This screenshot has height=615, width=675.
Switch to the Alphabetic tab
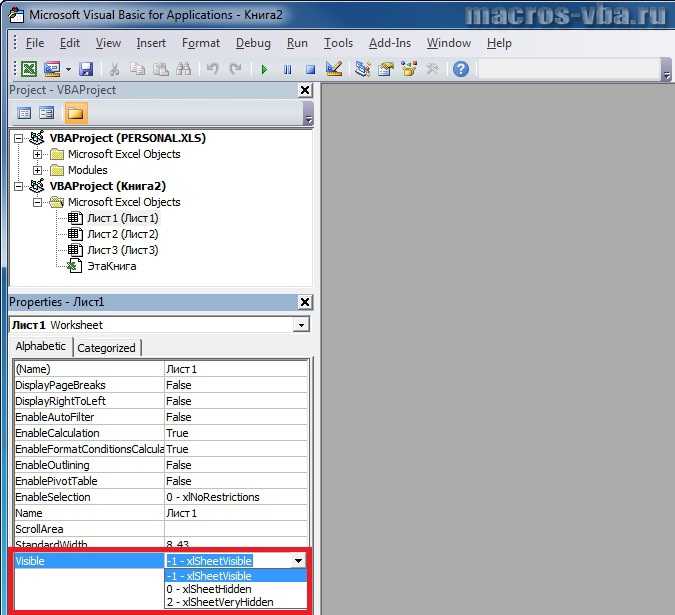[41, 346]
